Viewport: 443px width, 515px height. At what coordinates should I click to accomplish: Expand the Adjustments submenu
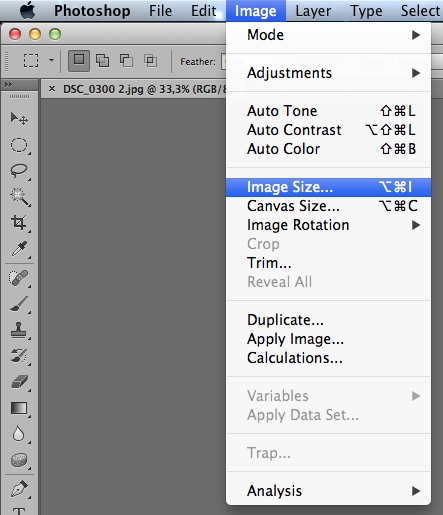pos(328,73)
